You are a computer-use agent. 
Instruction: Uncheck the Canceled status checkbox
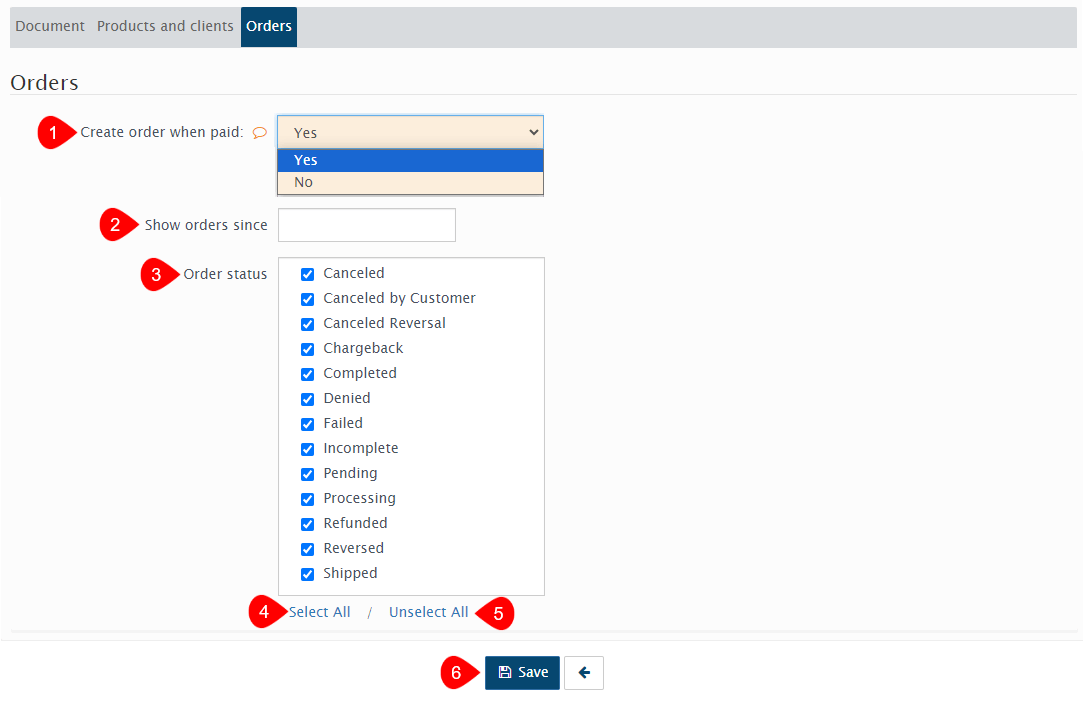(308, 274)
